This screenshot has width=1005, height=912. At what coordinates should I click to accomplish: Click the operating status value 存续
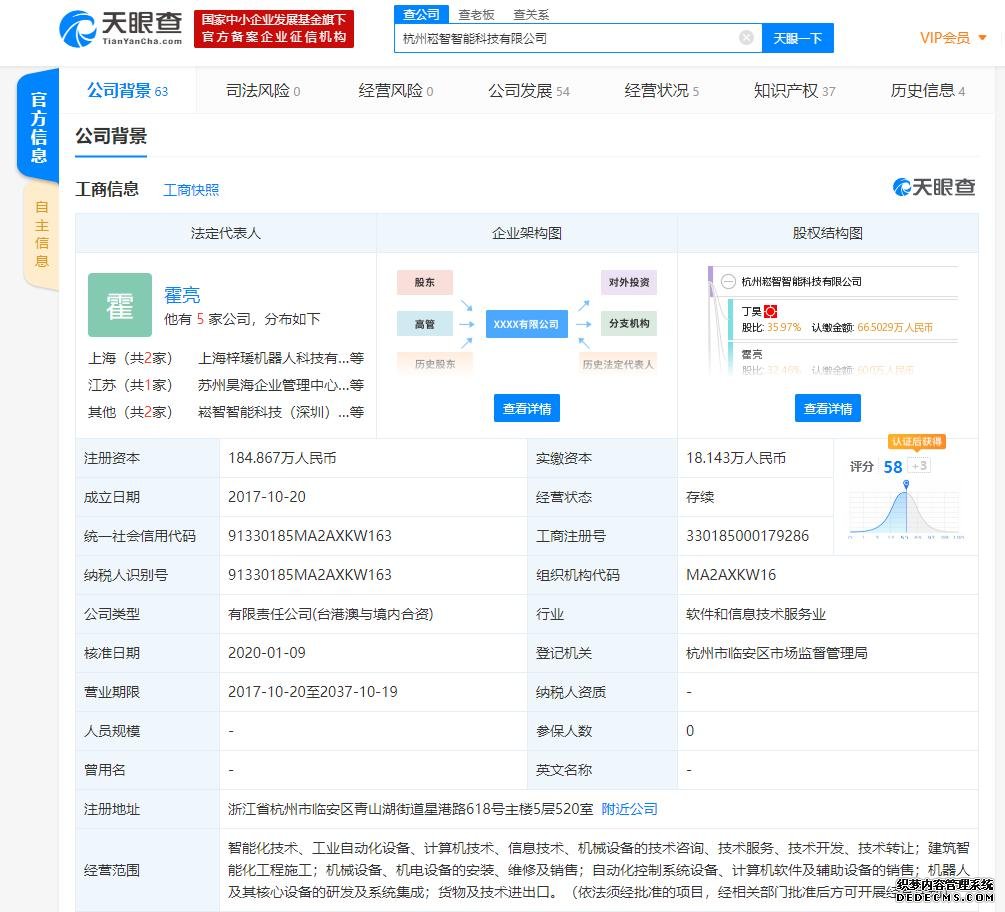click(700, 497)
